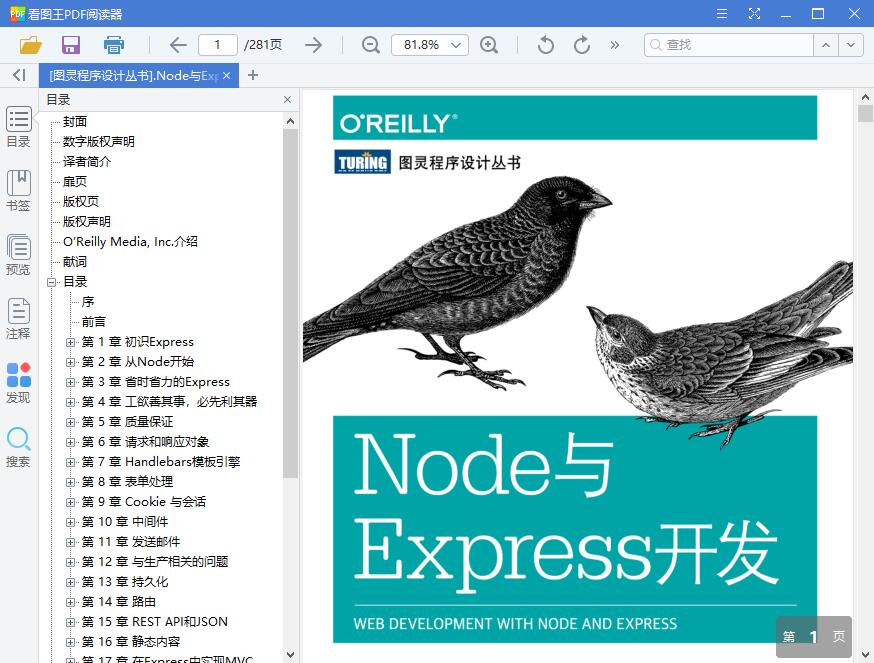This screenshot has width=874, height=663.
Task: Jump to 数字版权声明 in outline
Action: click(99, 142)
